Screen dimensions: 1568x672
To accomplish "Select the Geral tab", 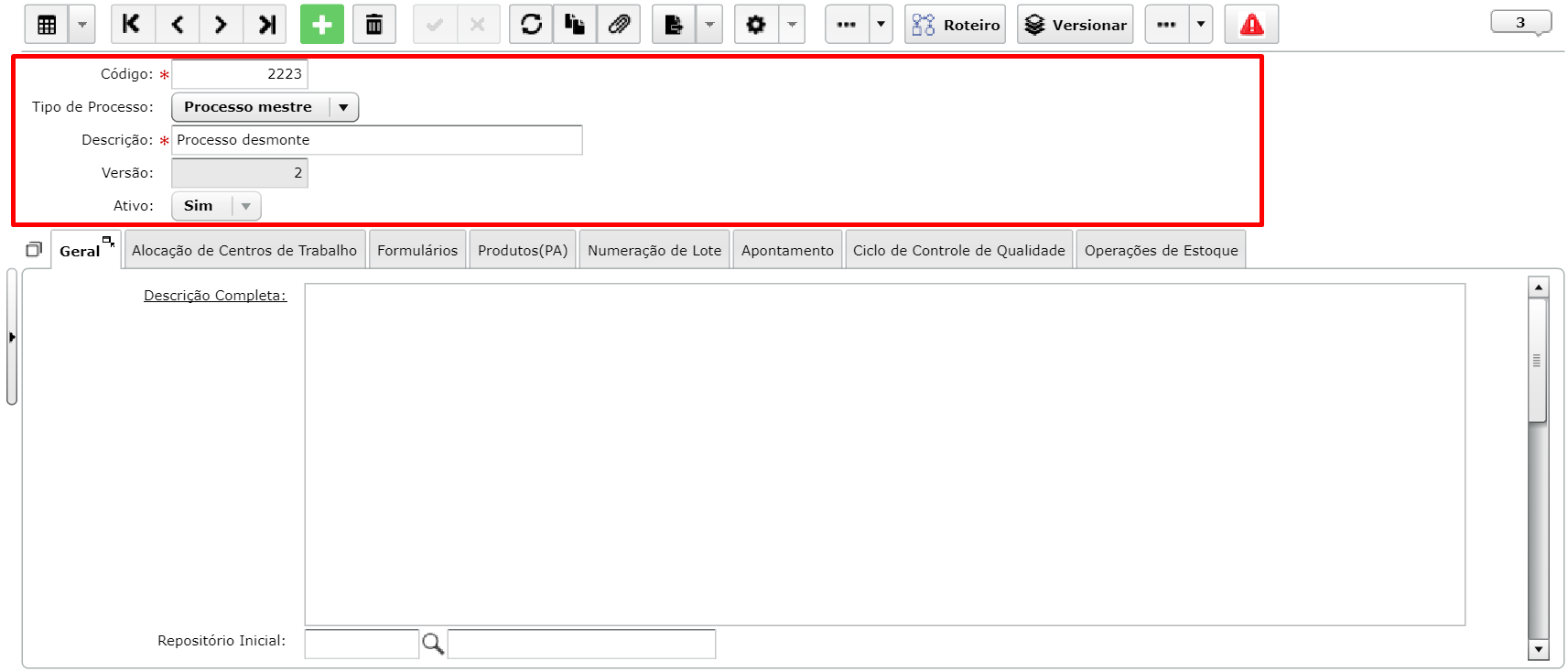I will coord(80,251).
